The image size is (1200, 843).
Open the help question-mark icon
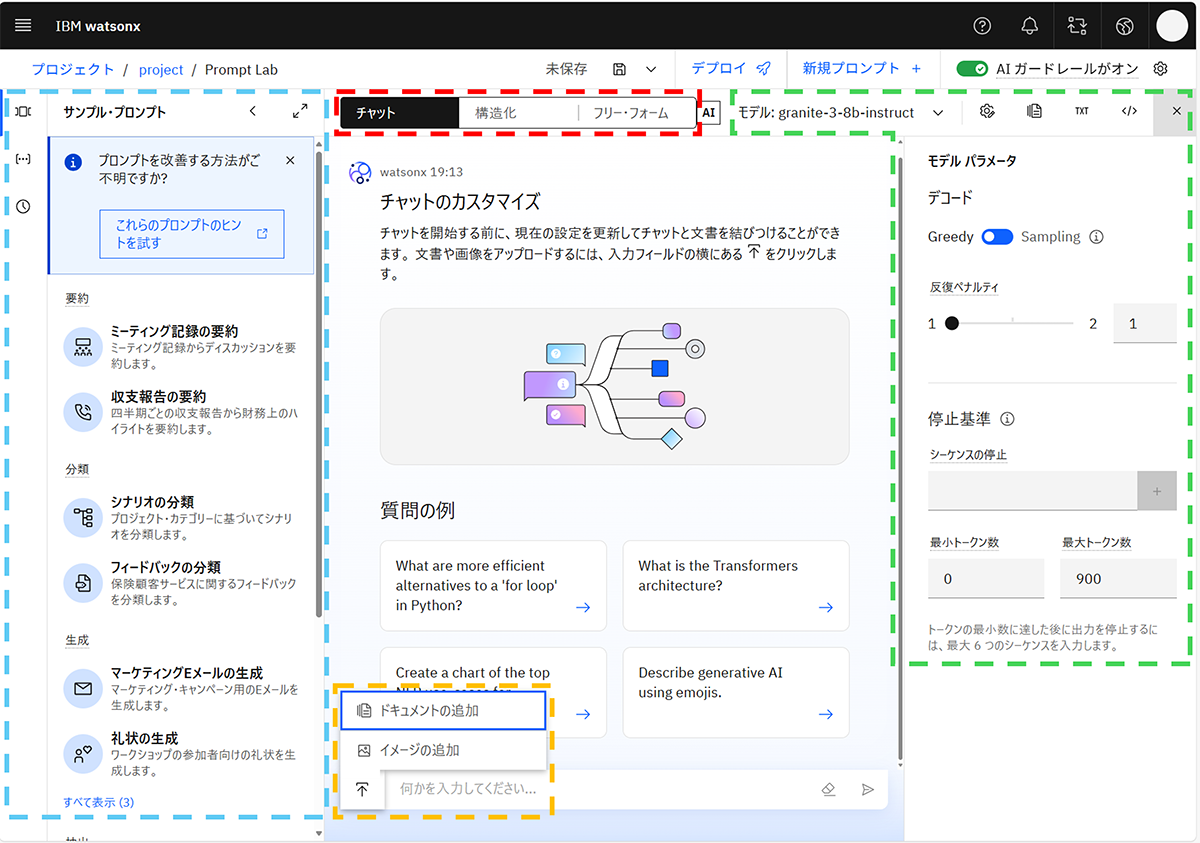983,26
